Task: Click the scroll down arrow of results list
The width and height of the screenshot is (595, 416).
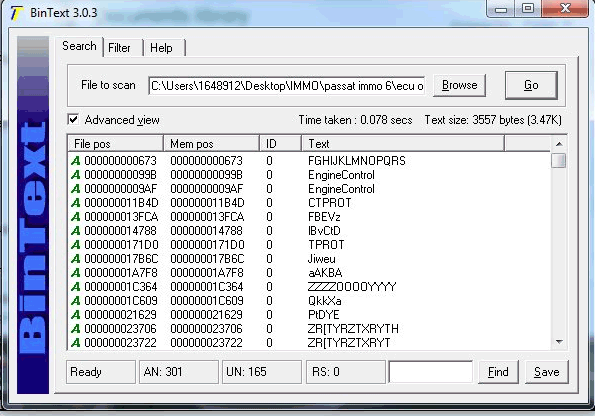Action: (x=559, y=342)
